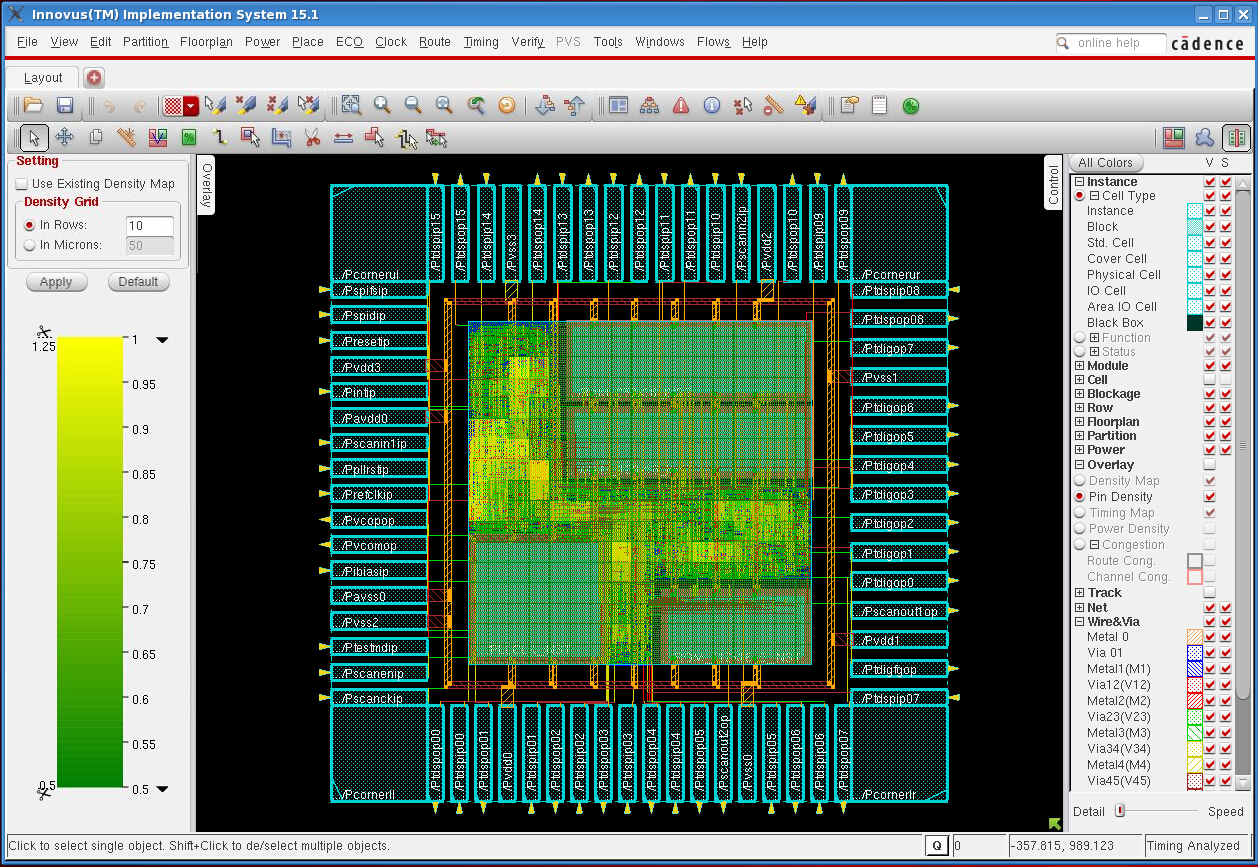Click the design hierarchy browser icon

pyautogui.click(x=648, y=105)
